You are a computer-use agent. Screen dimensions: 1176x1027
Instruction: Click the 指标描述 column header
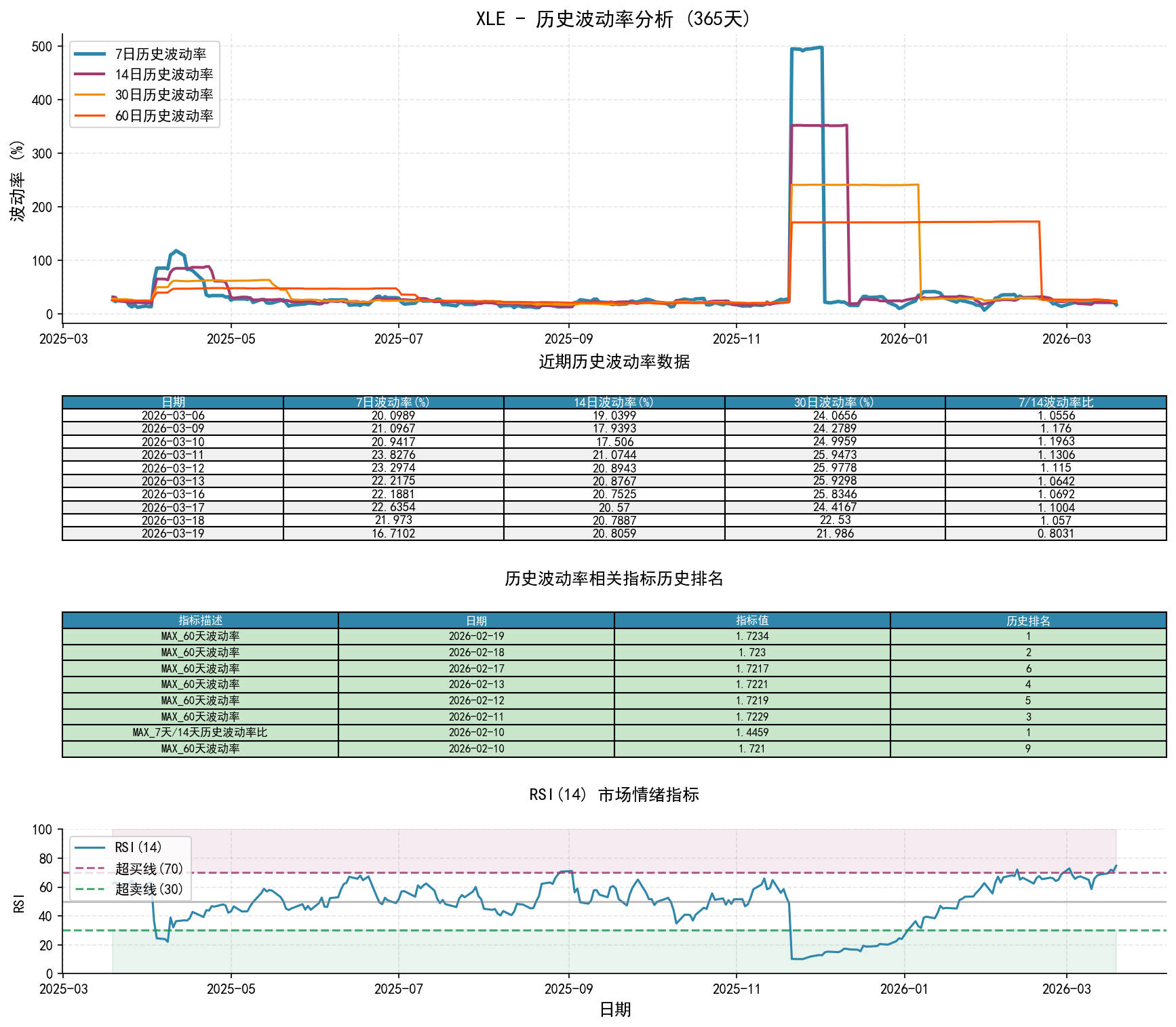tap(200, 620)
